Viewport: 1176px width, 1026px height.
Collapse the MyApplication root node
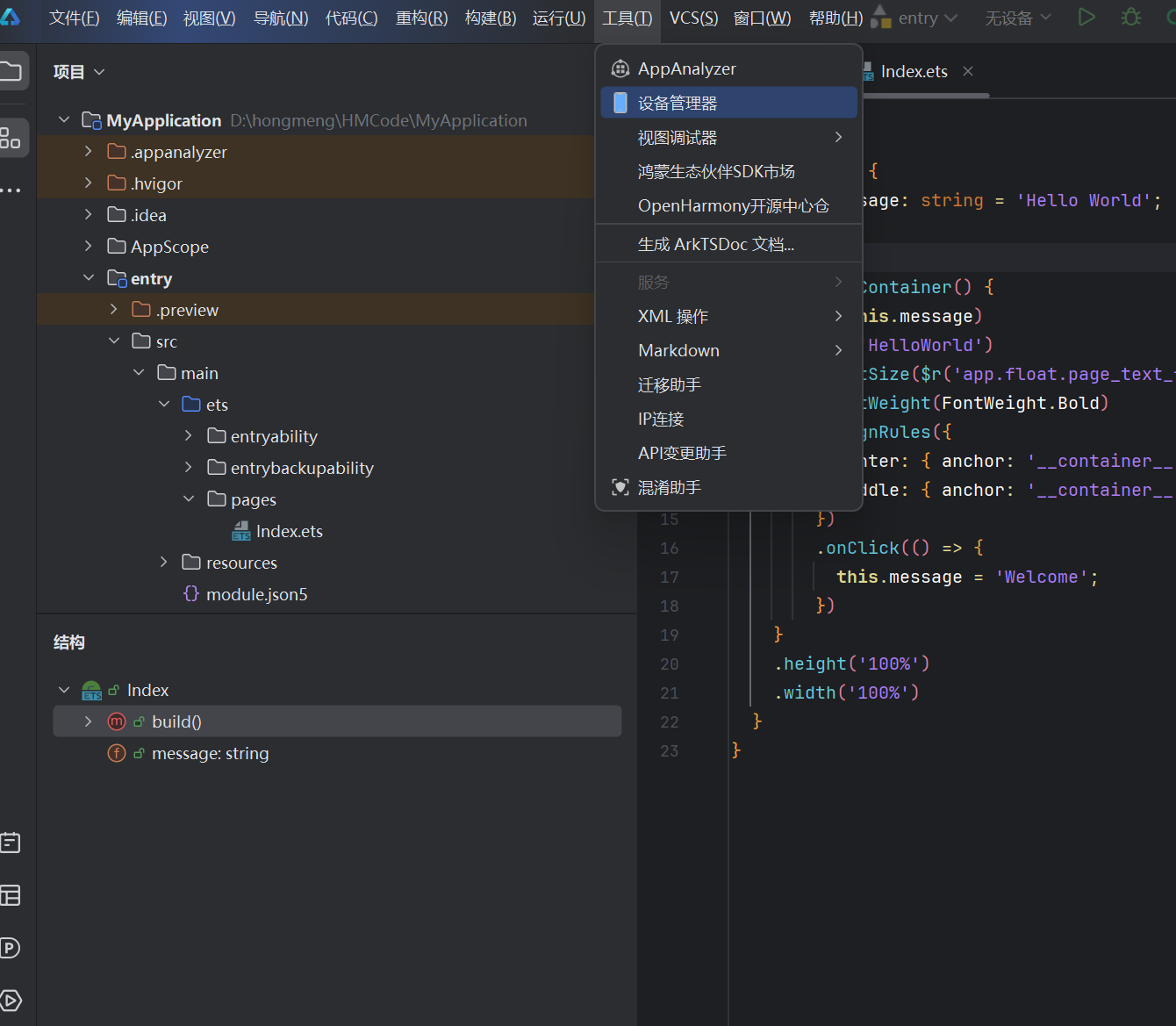coord(64,119)
